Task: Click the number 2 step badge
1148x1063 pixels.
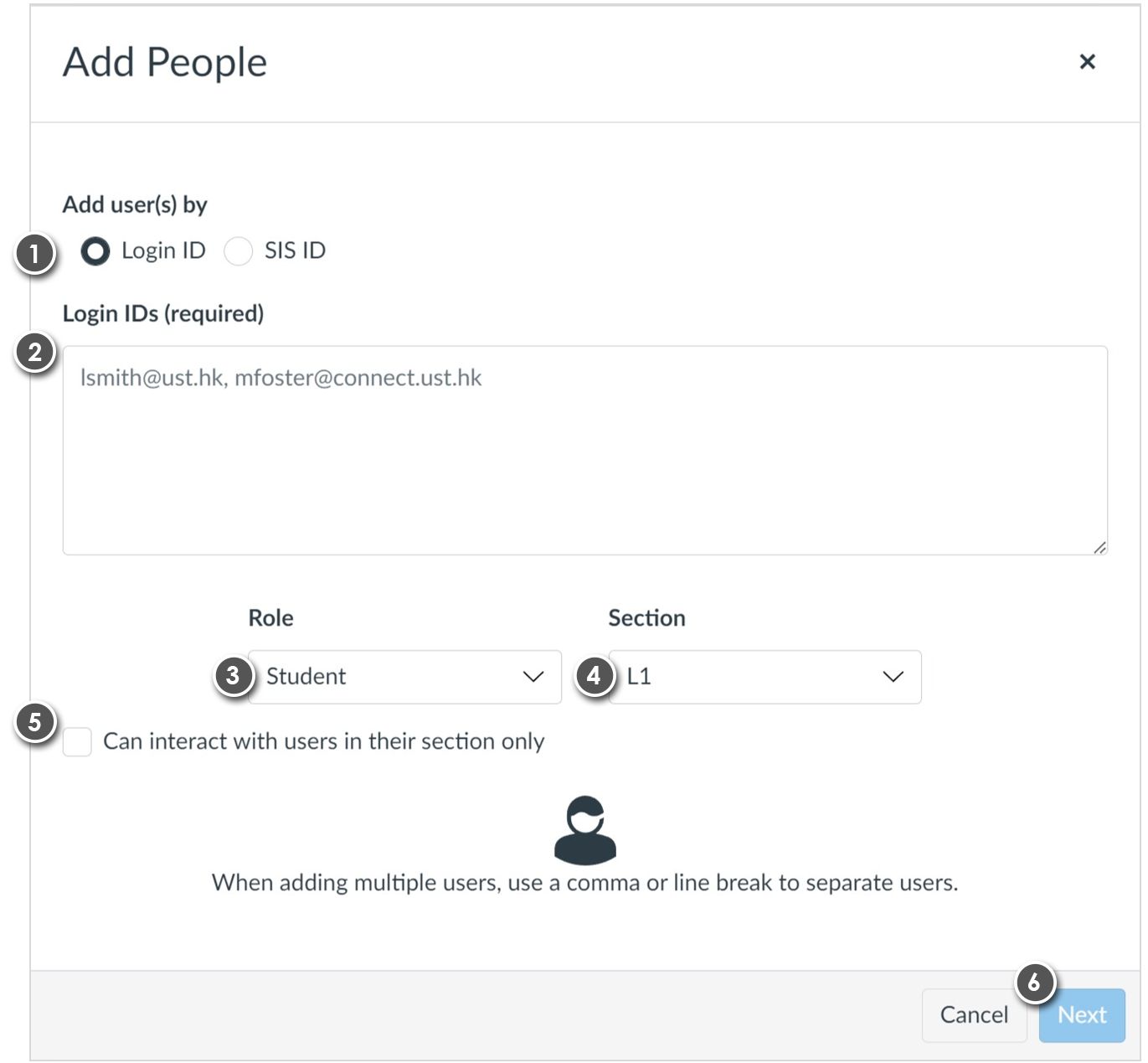Action: pos(35,352)
